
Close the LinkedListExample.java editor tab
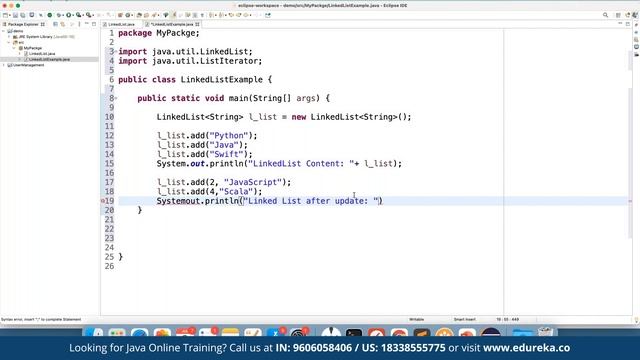coord(197,24)
